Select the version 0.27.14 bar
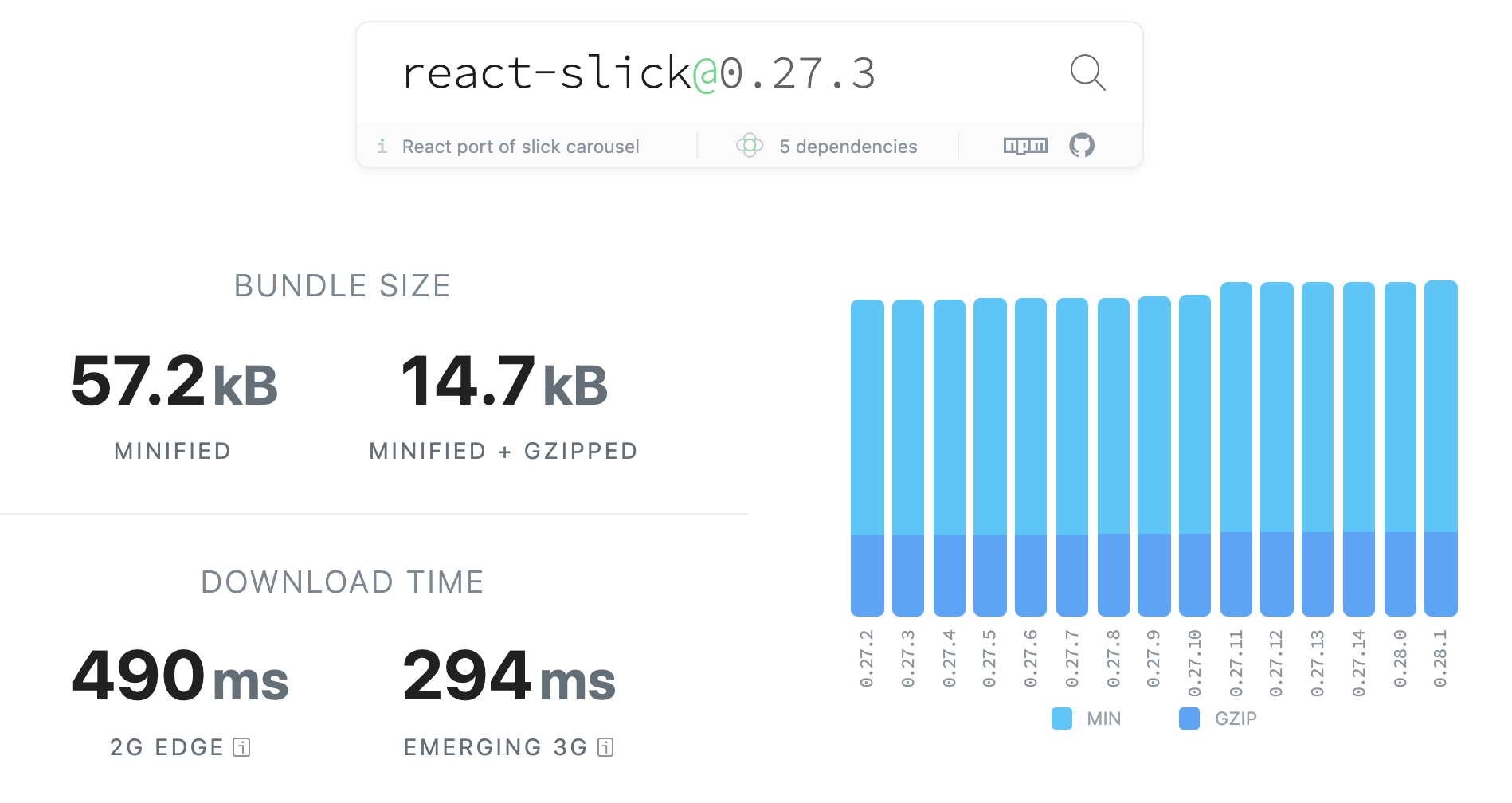 point(1359,449)
